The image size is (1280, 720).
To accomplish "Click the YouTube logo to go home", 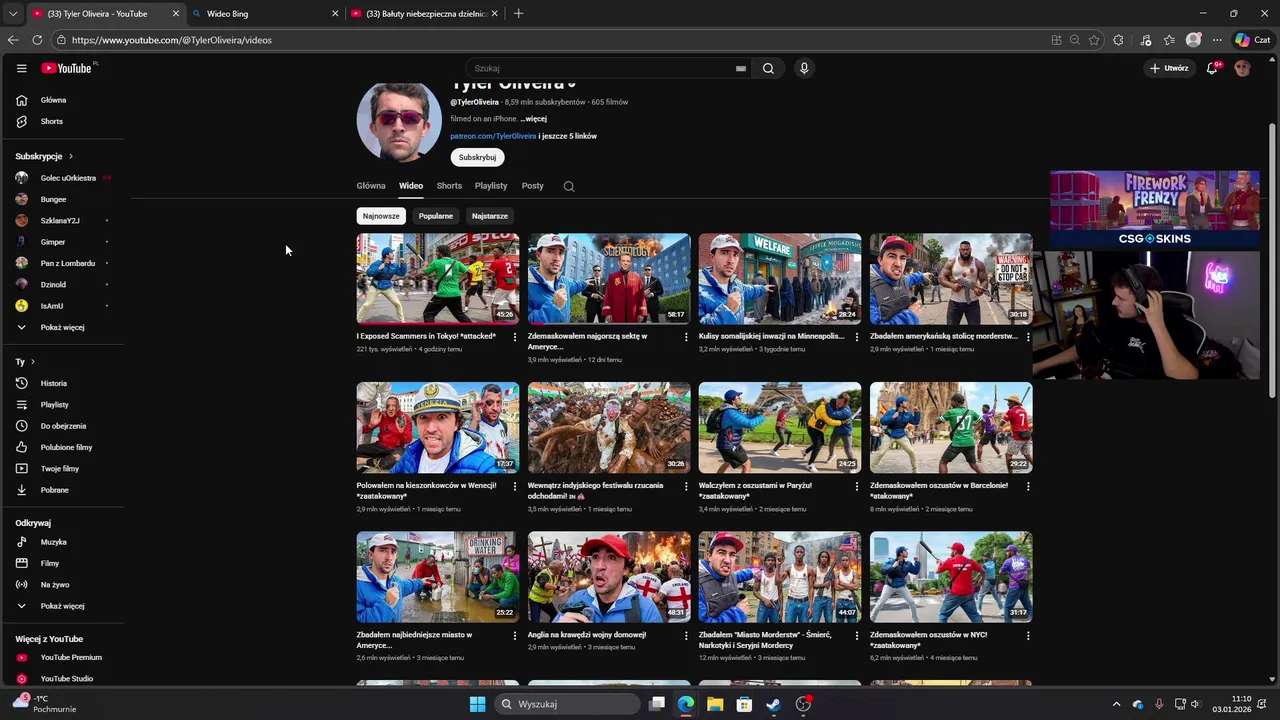I will [66, 68].
